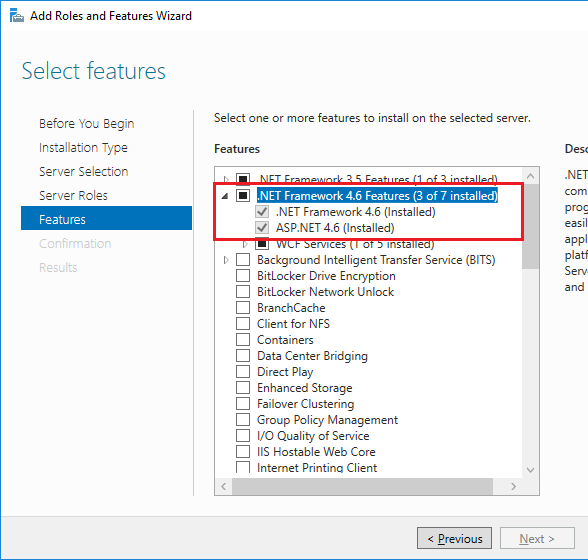The image size is (588, 560).
Task: Expand .NET Framework 3.5 Features node
Action: point(226,179)
